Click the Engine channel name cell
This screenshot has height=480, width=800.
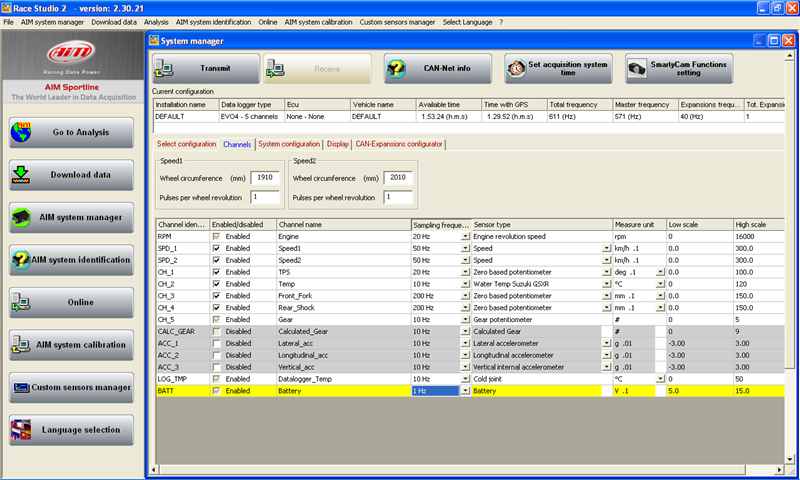click(343, 237)
